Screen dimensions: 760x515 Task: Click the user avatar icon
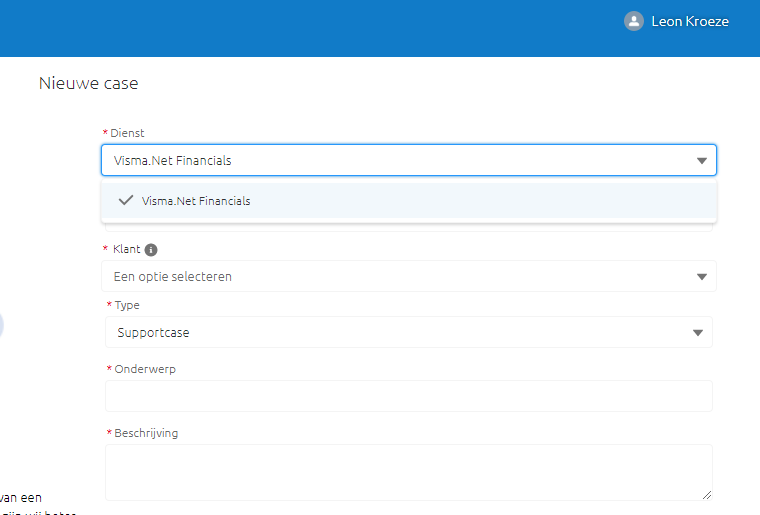[633, 21]
